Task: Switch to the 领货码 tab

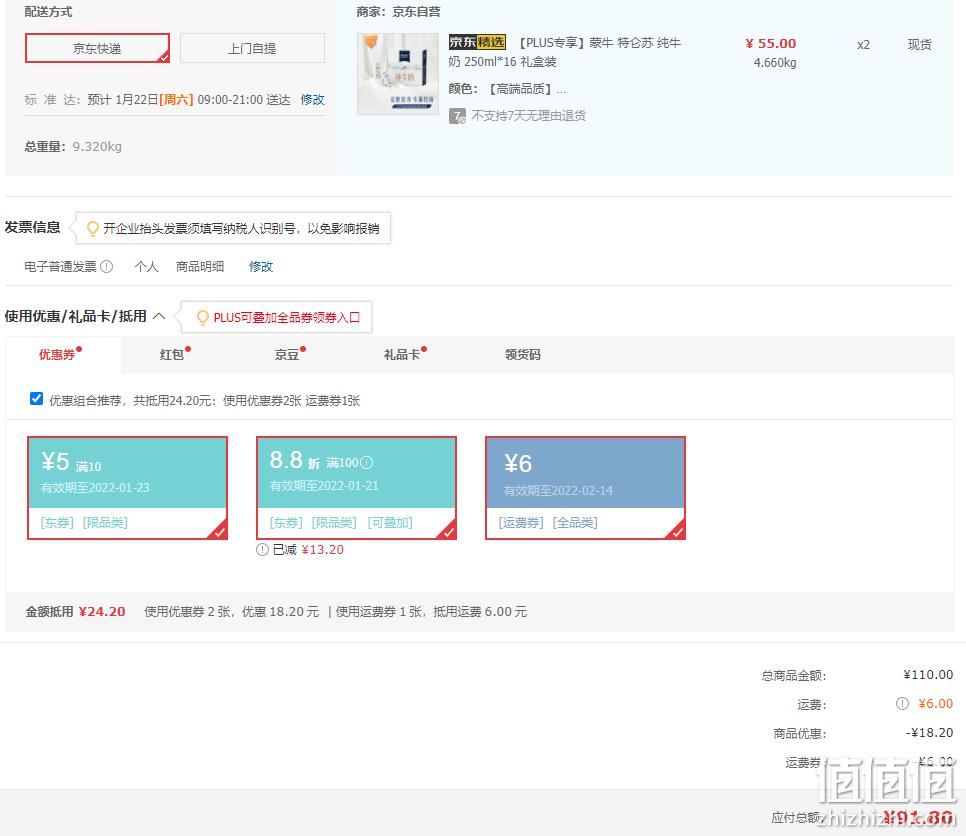Action: [522, 354]
